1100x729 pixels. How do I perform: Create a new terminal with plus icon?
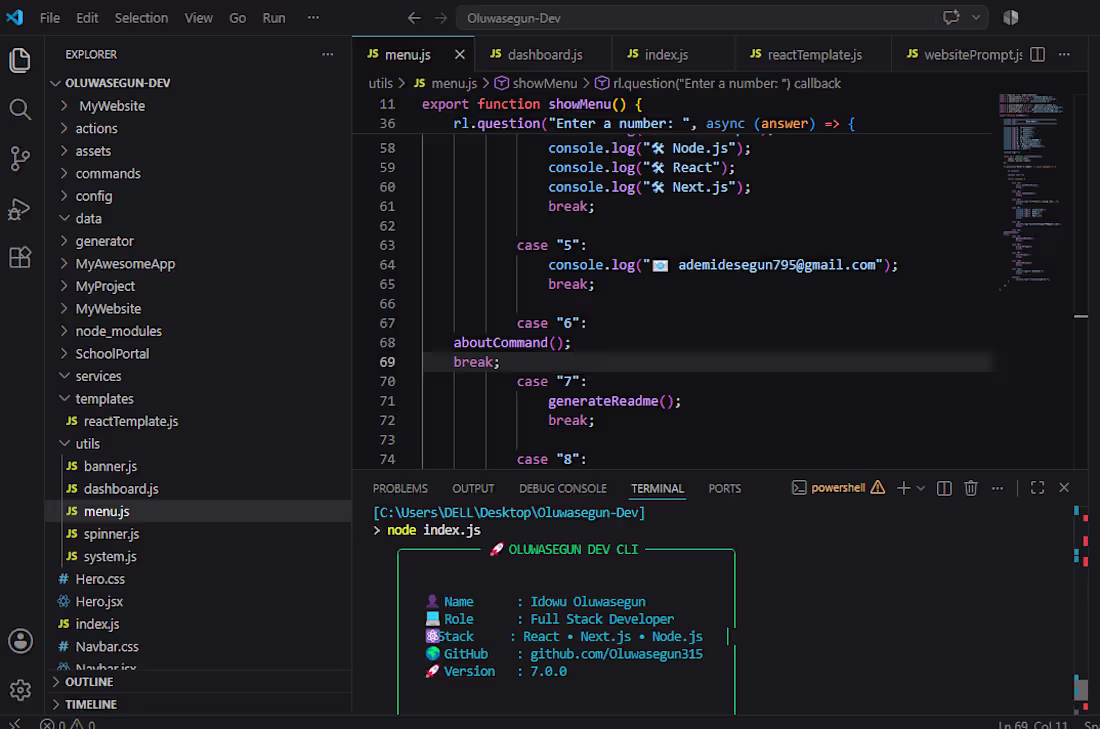pyautogui.click(x=904, y=488)
